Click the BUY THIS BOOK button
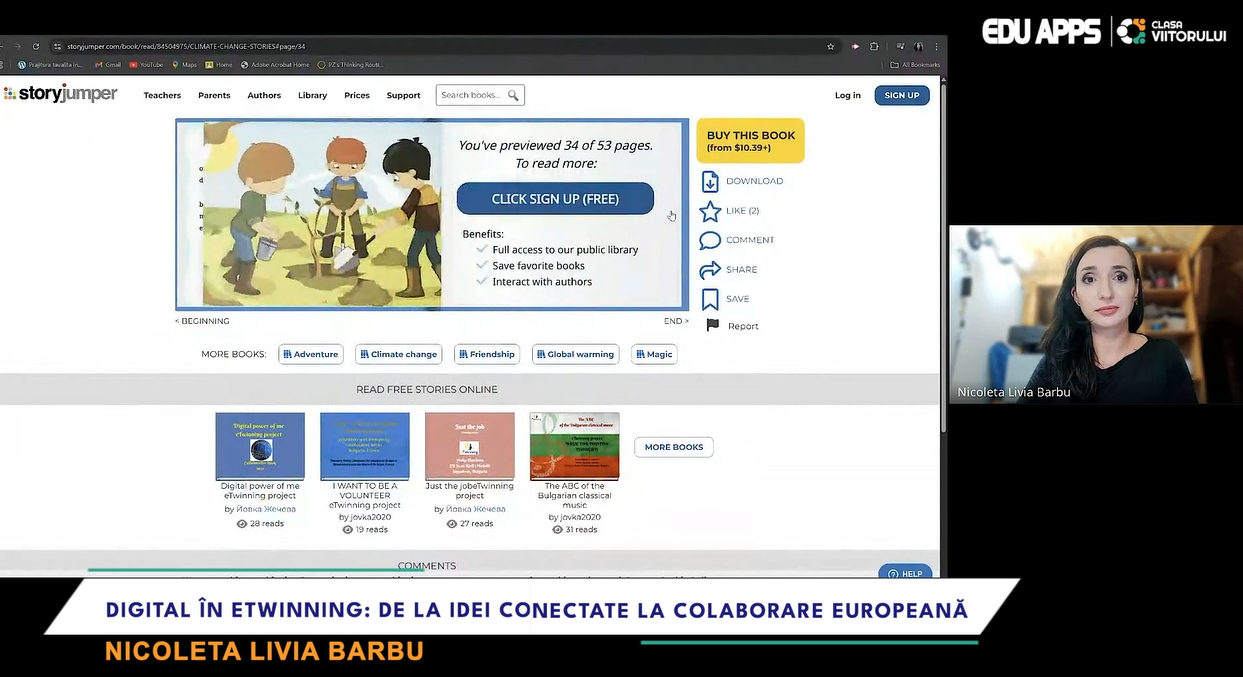 click(x=751, y=141)
